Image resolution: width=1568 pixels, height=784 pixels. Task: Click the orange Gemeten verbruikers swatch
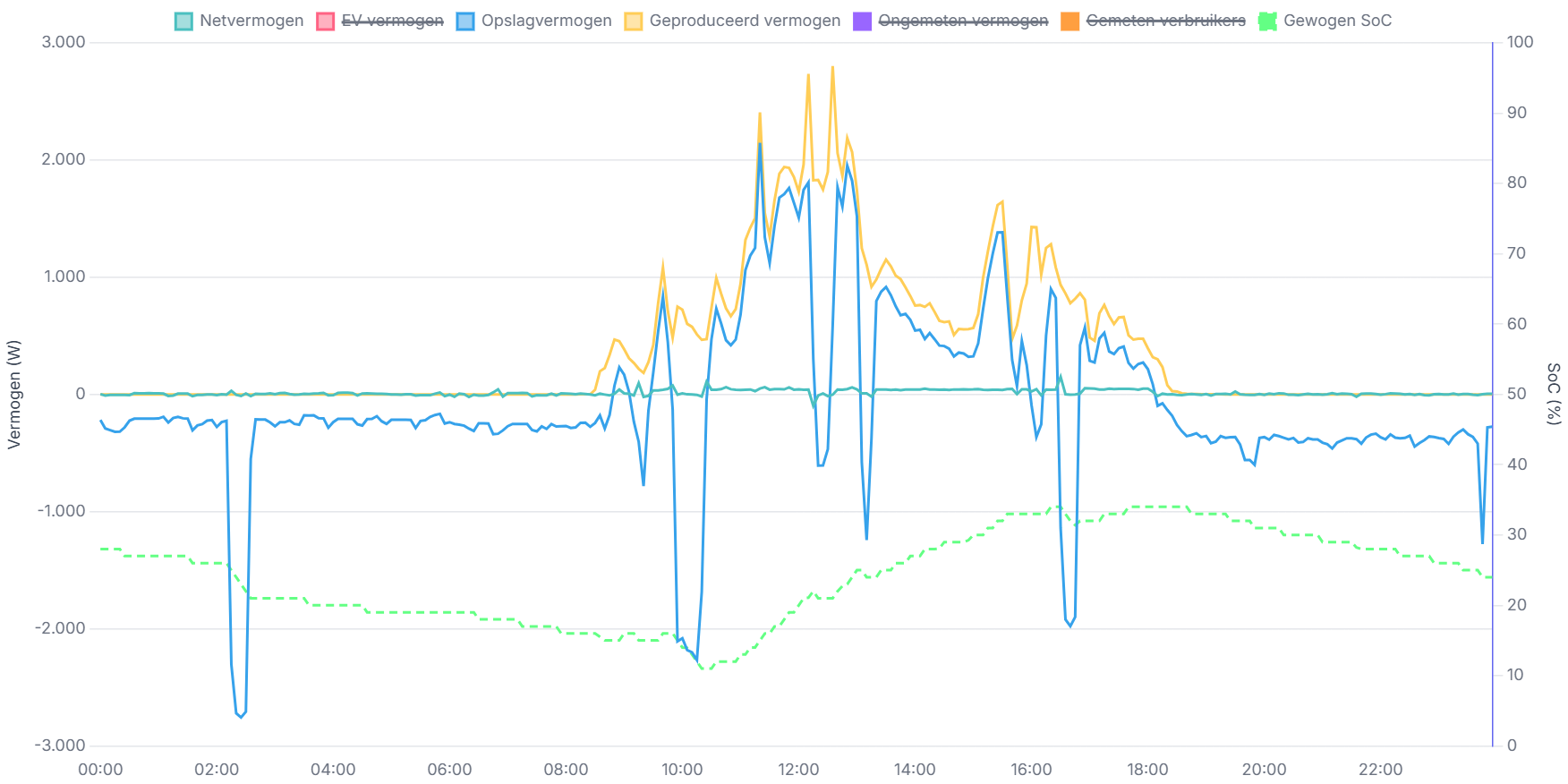click(x=1069, y=21)
